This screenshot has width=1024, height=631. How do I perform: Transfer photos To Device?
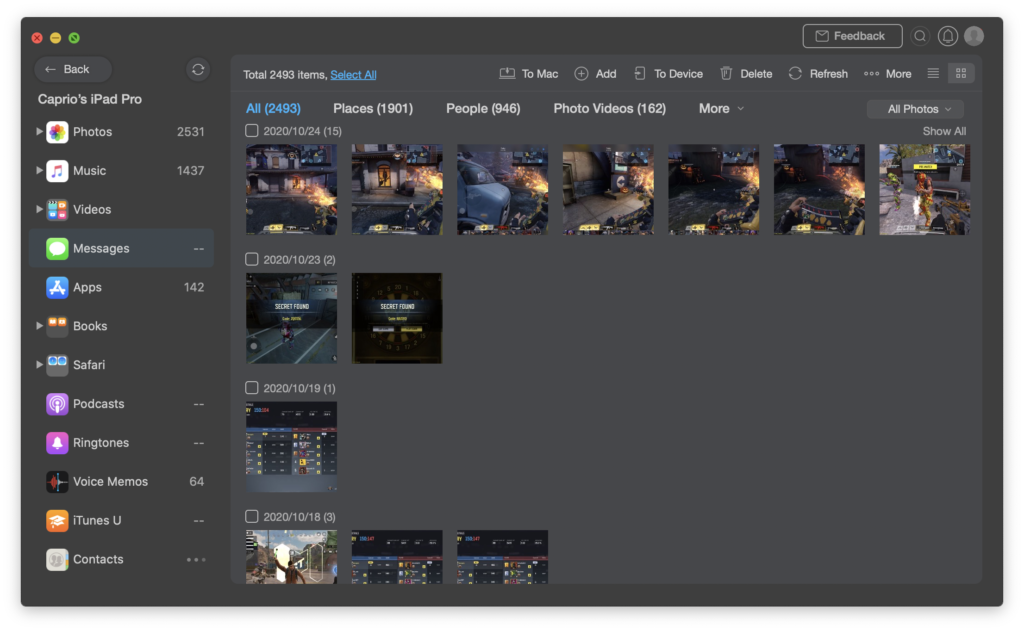pos(668,74)
